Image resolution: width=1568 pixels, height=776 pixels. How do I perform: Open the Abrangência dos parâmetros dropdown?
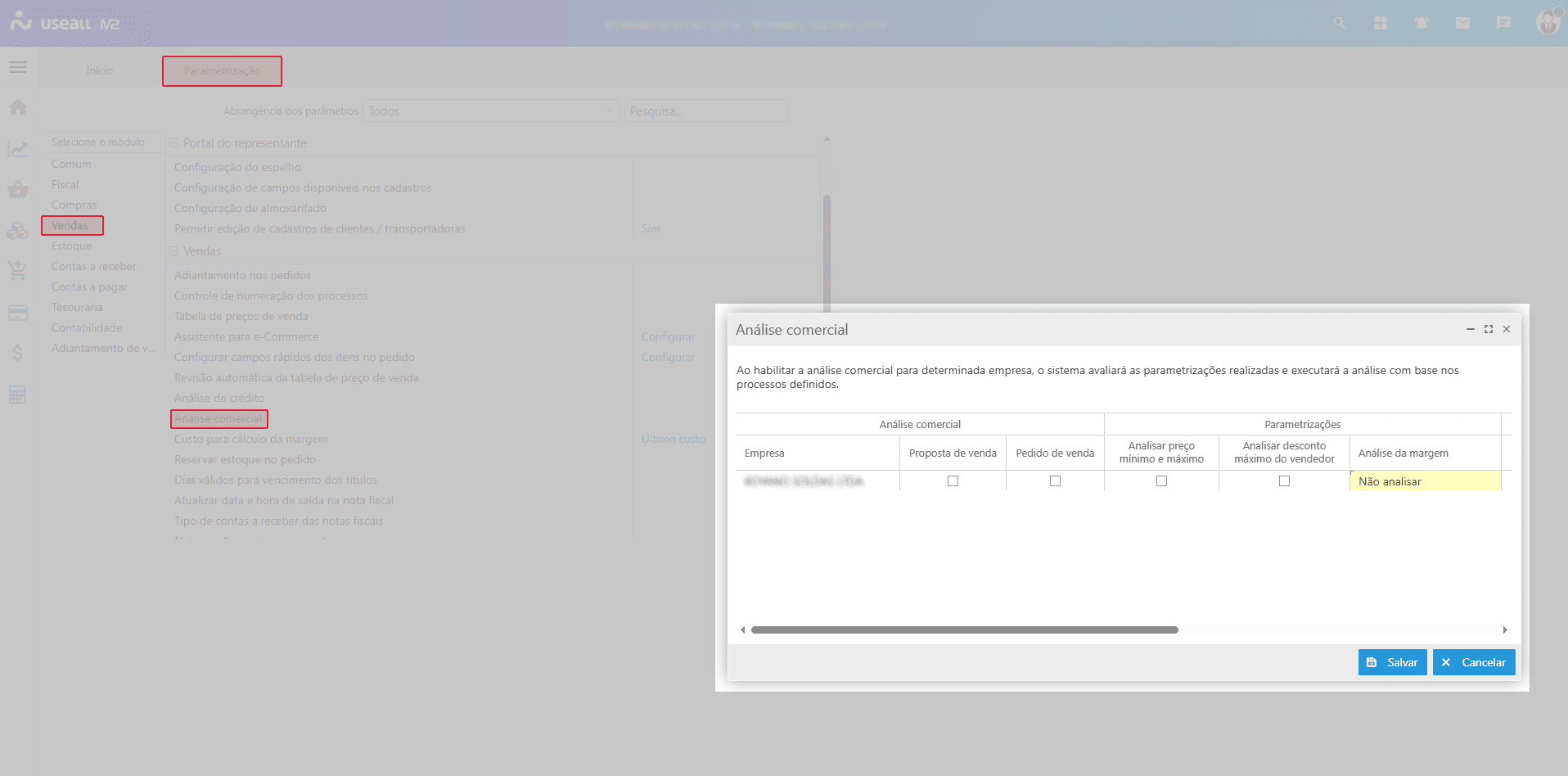pos(491,111)
